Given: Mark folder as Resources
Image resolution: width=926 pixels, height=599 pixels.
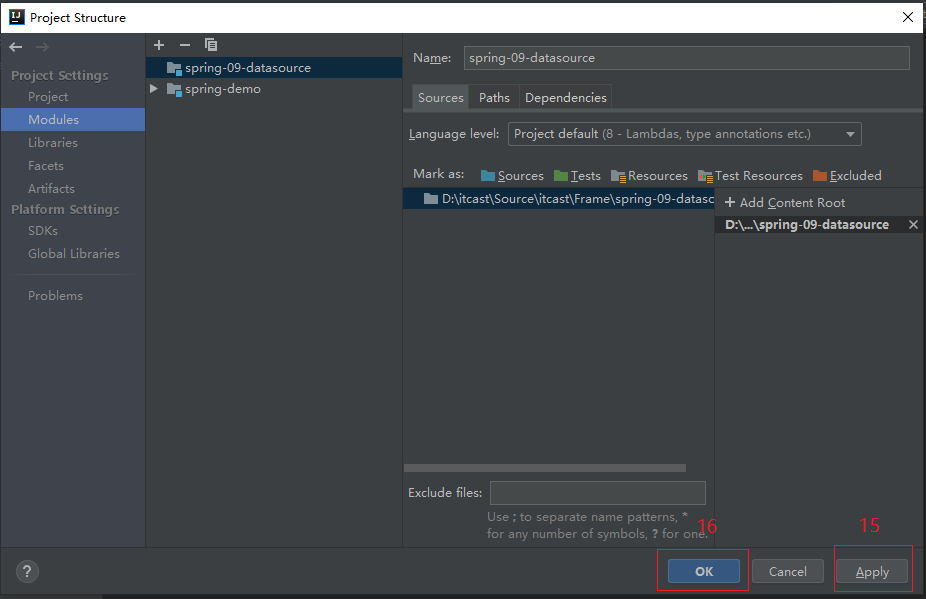Looking at the screenshot, I should (649, 175).
